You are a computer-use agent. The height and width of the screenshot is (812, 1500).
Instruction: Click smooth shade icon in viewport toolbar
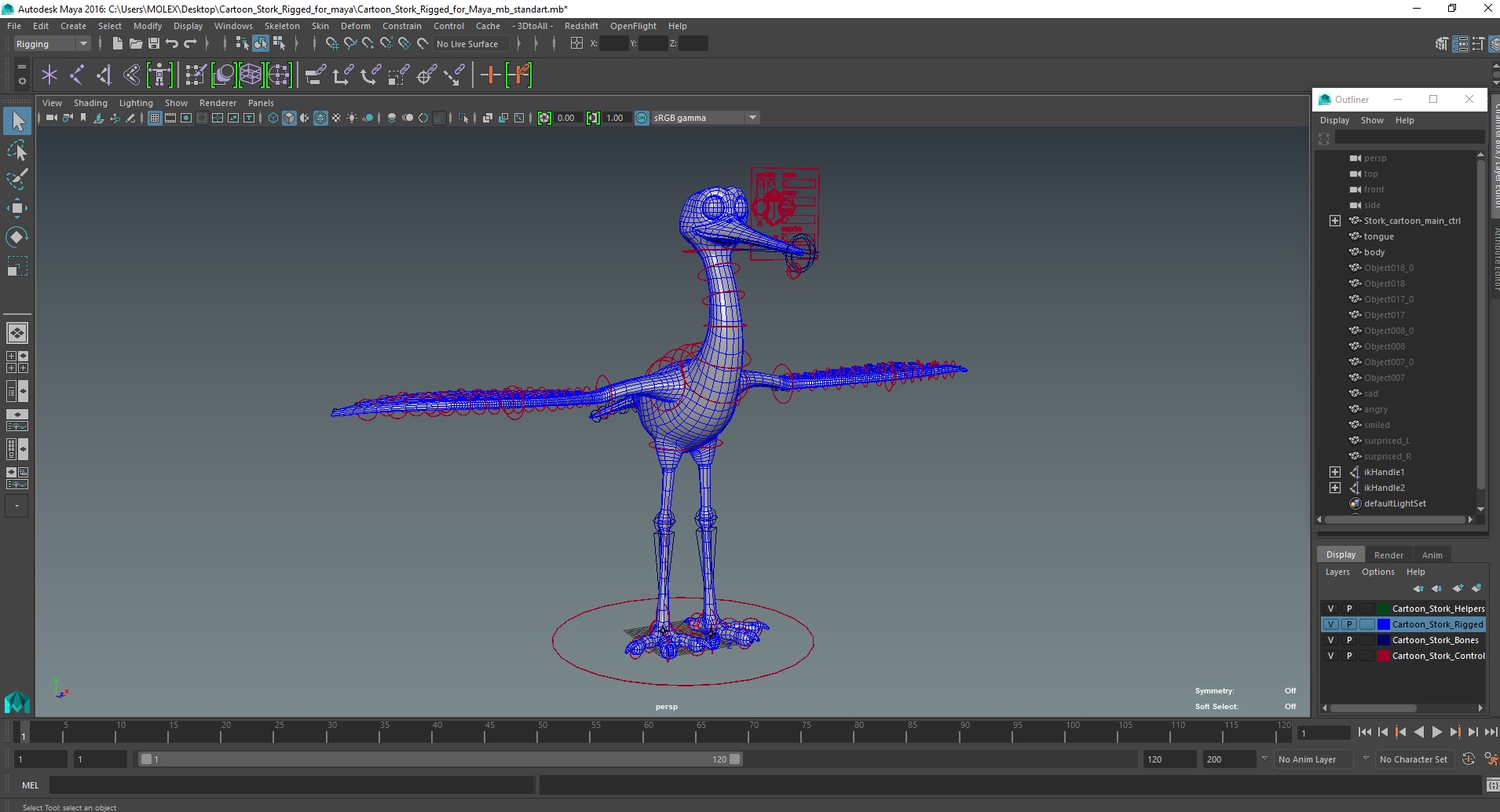pyautogui.click(x=289, y=118)
